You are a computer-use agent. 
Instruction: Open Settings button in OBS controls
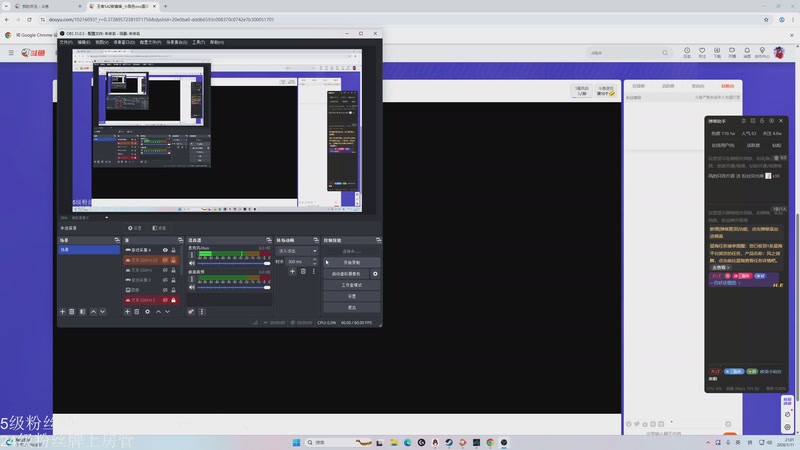[352, 296]
